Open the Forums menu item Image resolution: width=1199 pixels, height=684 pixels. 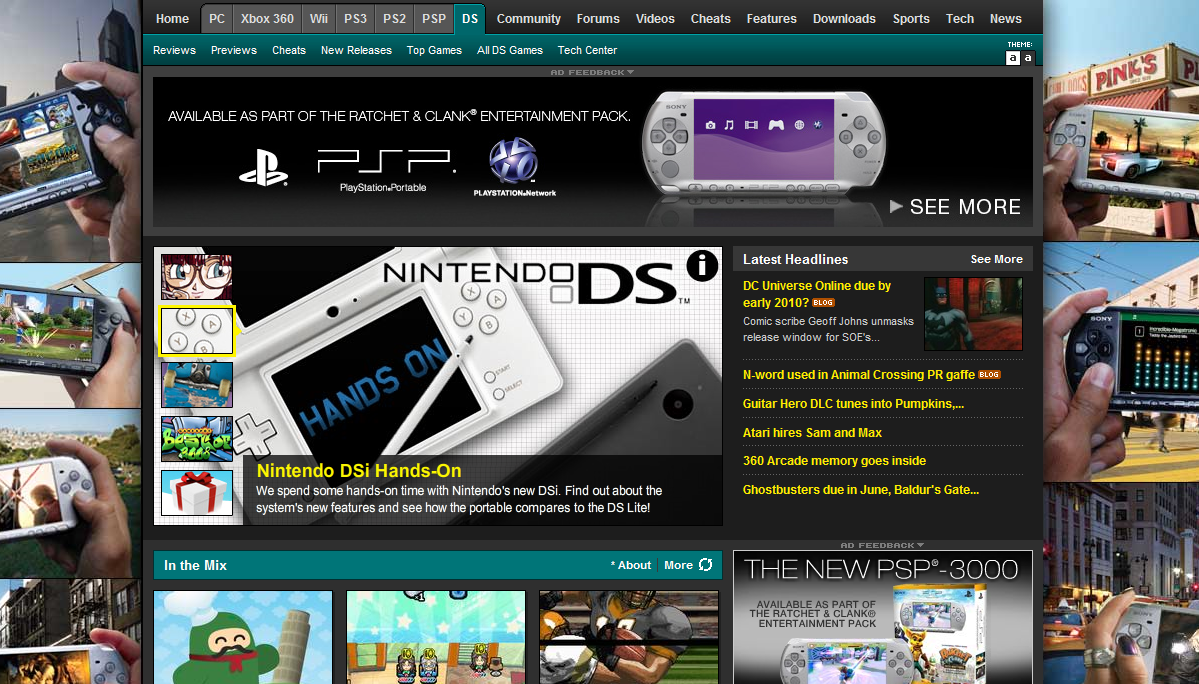[x=598, y=18]
